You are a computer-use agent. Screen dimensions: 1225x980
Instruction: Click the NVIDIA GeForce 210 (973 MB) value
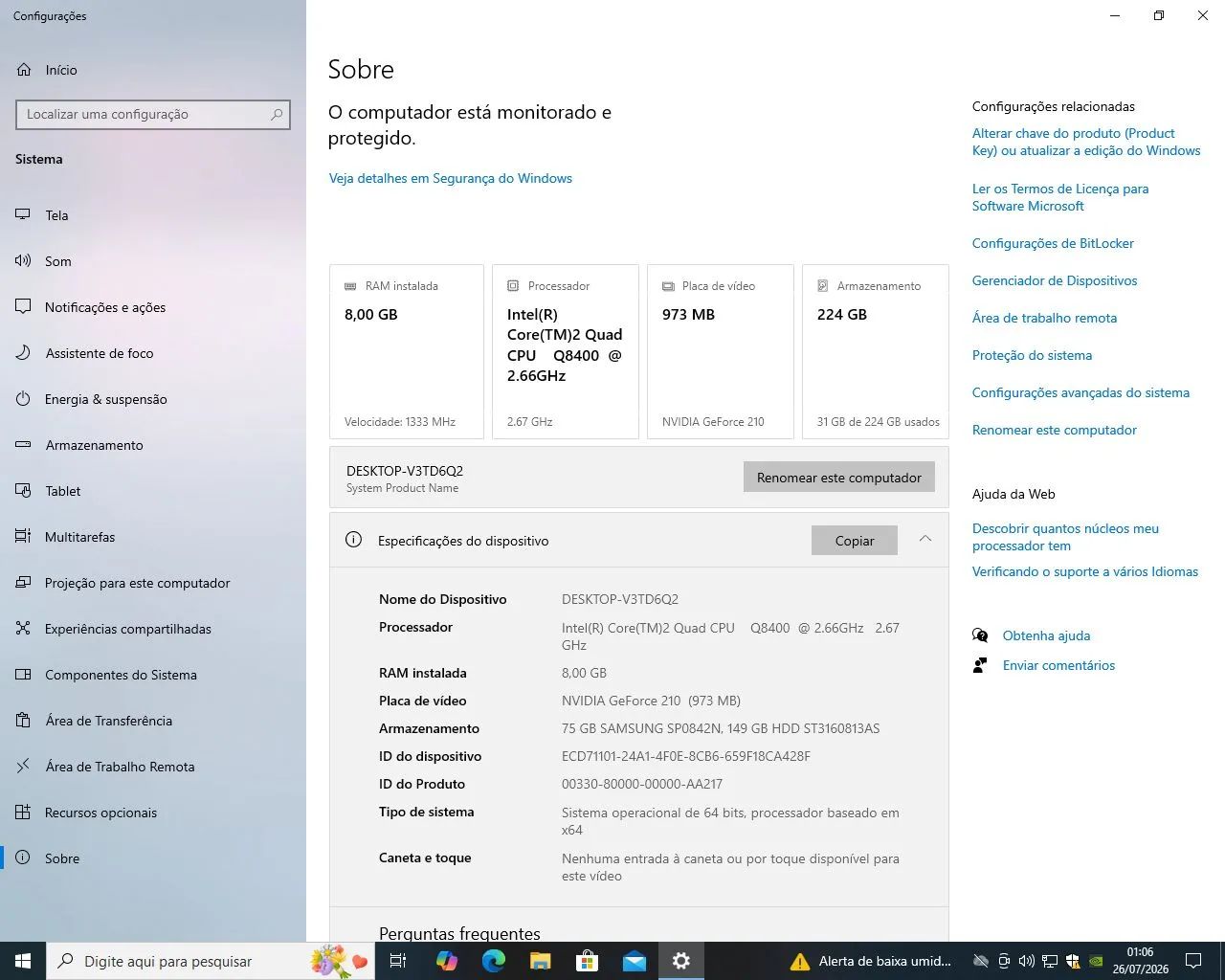click(651, 701)
